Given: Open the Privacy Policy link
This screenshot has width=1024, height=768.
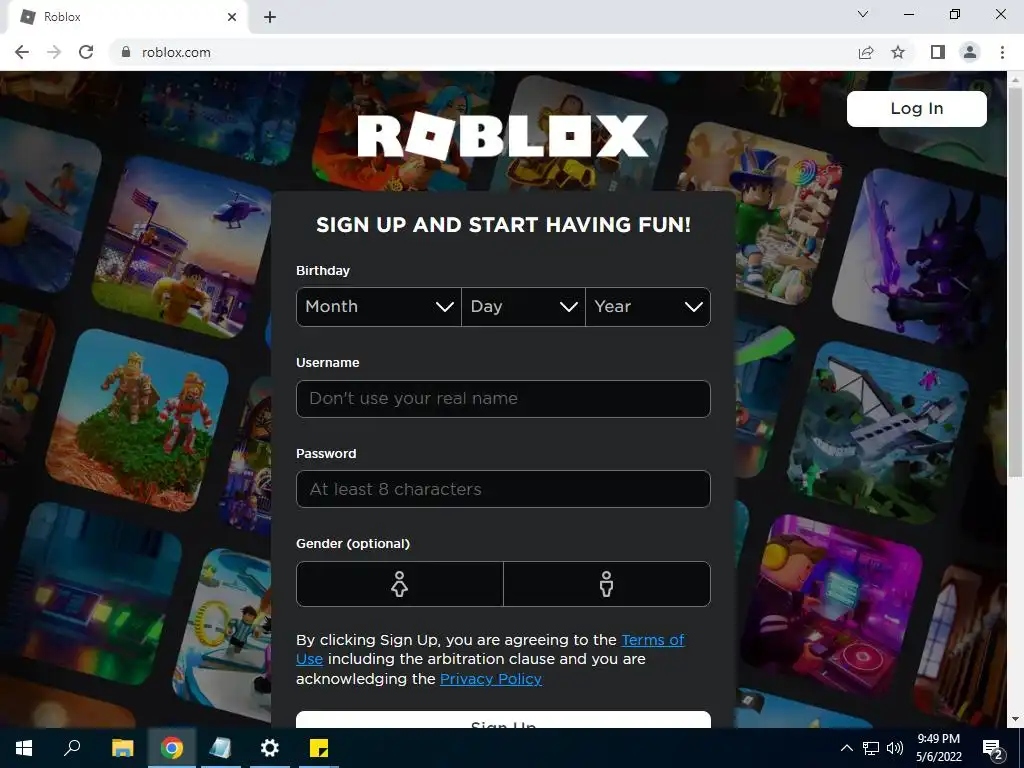Looking at the screenshot, I should point(490,679).
